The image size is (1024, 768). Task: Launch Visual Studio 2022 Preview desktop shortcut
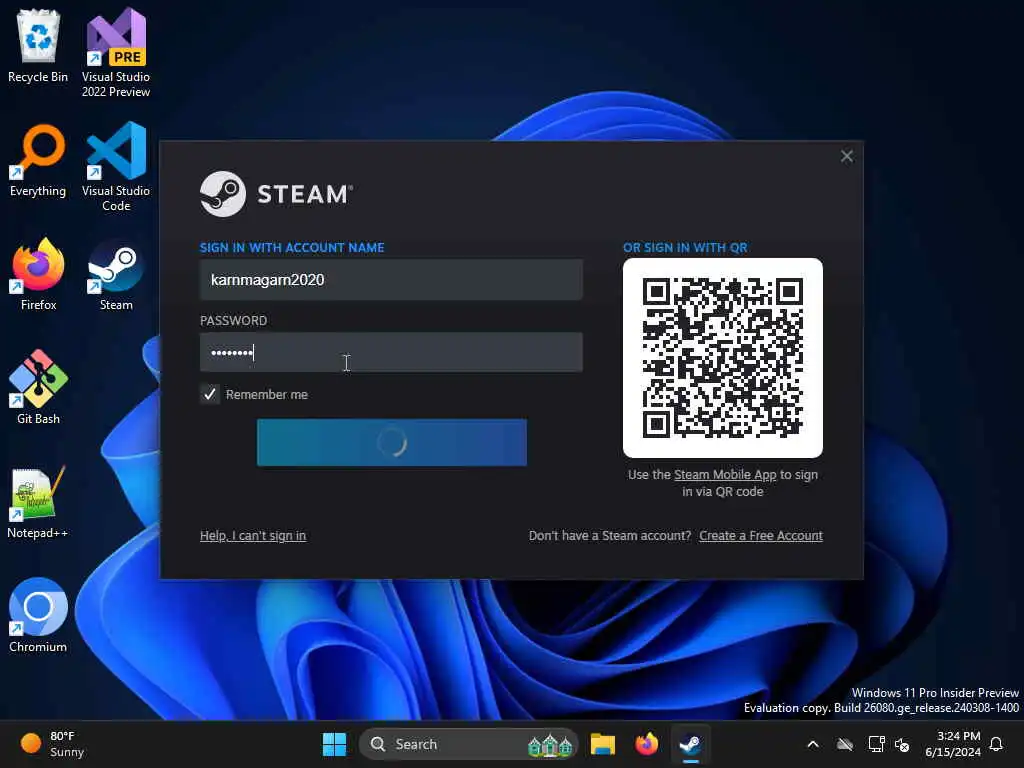116,52
